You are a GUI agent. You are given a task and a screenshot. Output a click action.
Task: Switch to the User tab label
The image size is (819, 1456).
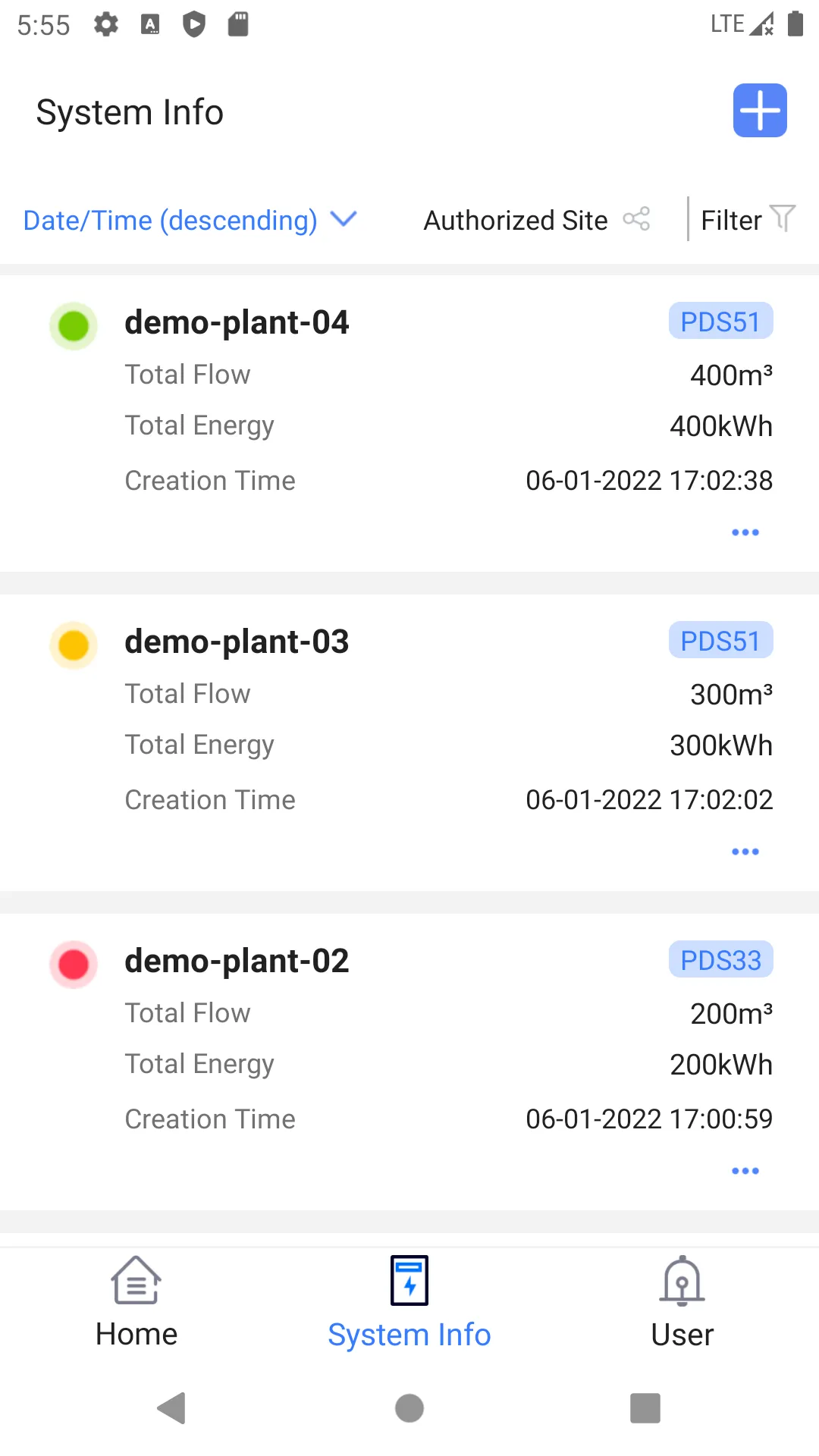(682, 1335)
